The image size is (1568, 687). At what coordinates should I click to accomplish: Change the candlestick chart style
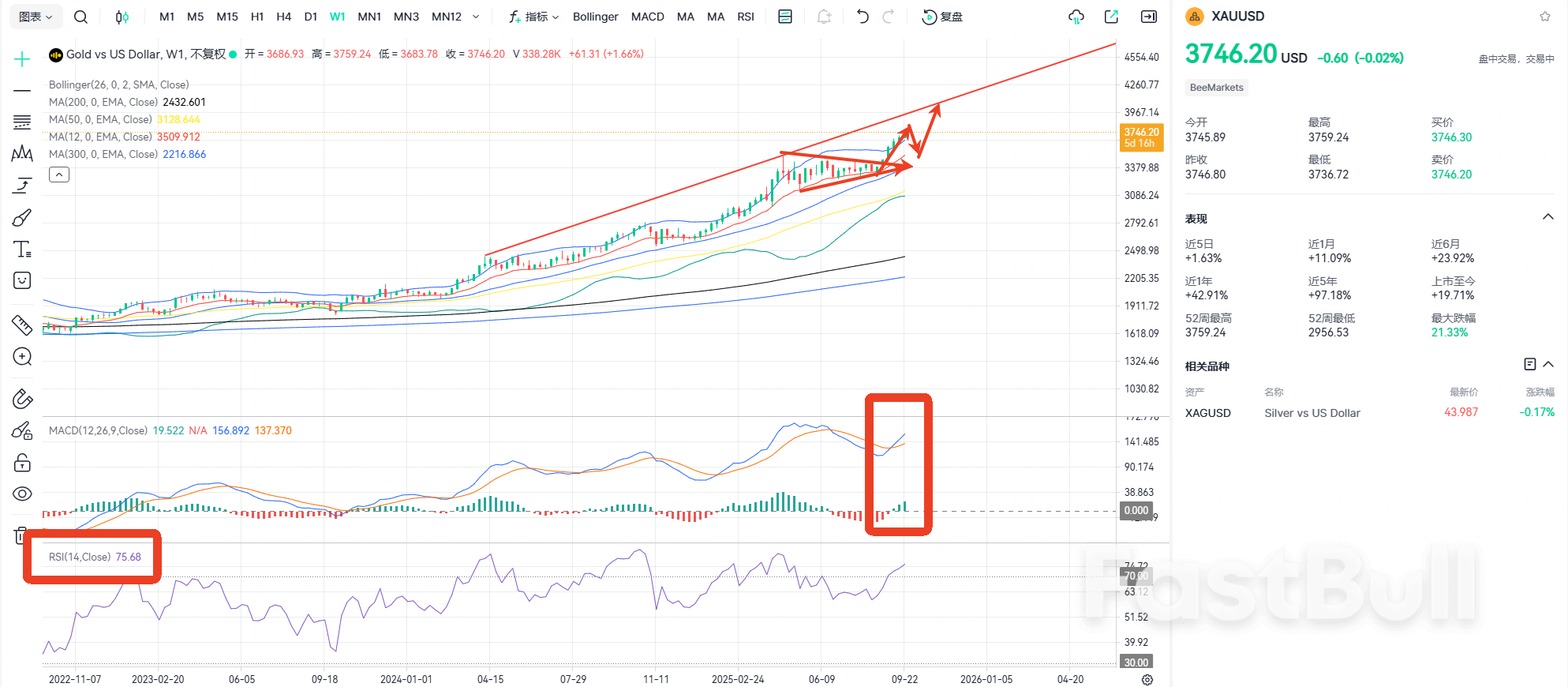pyautogui.click(x=122, y=17)
